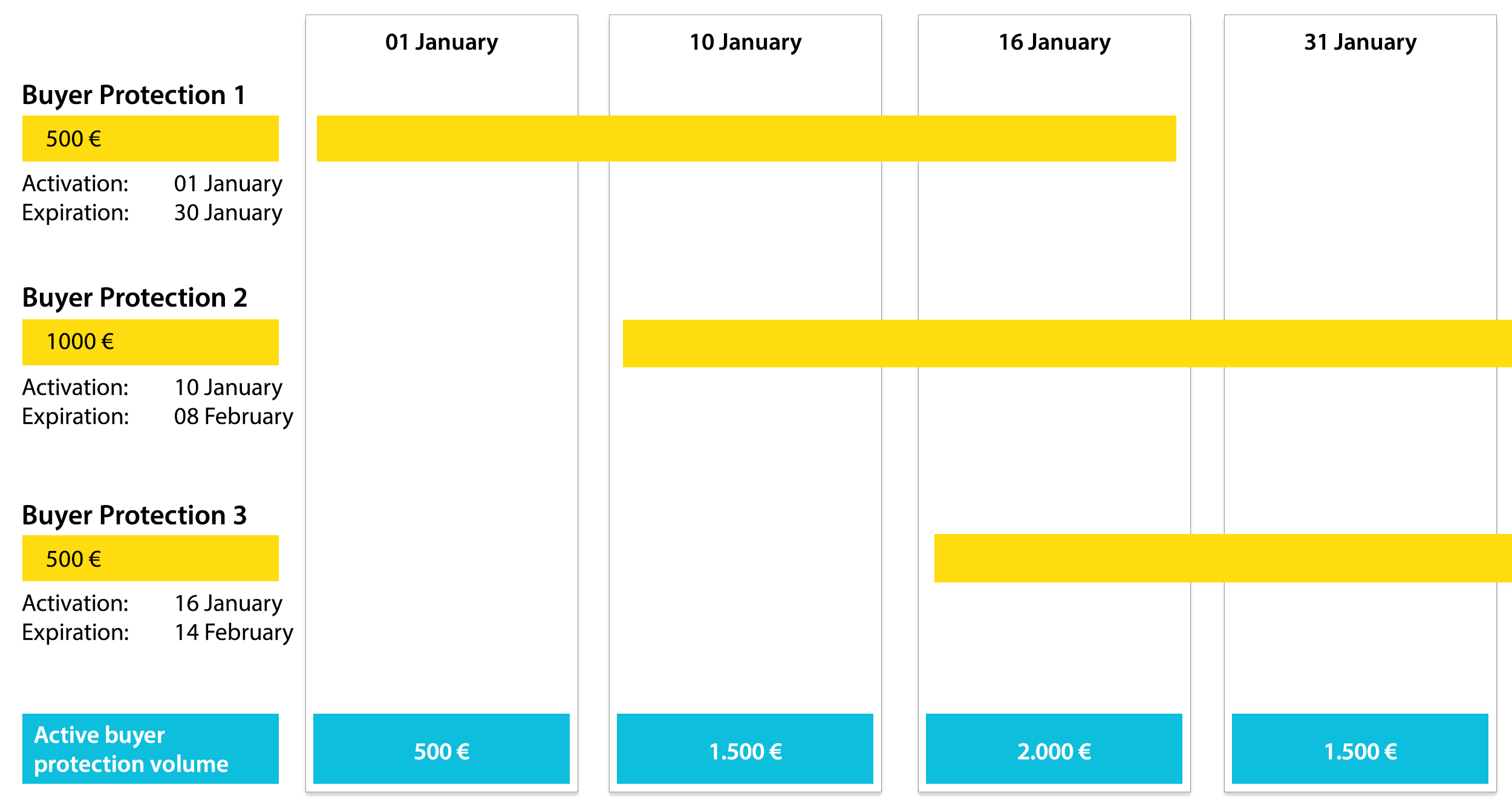Click the Active buyer protection volume label
This screenshot has height=808, width=1512.
[151, 749]
